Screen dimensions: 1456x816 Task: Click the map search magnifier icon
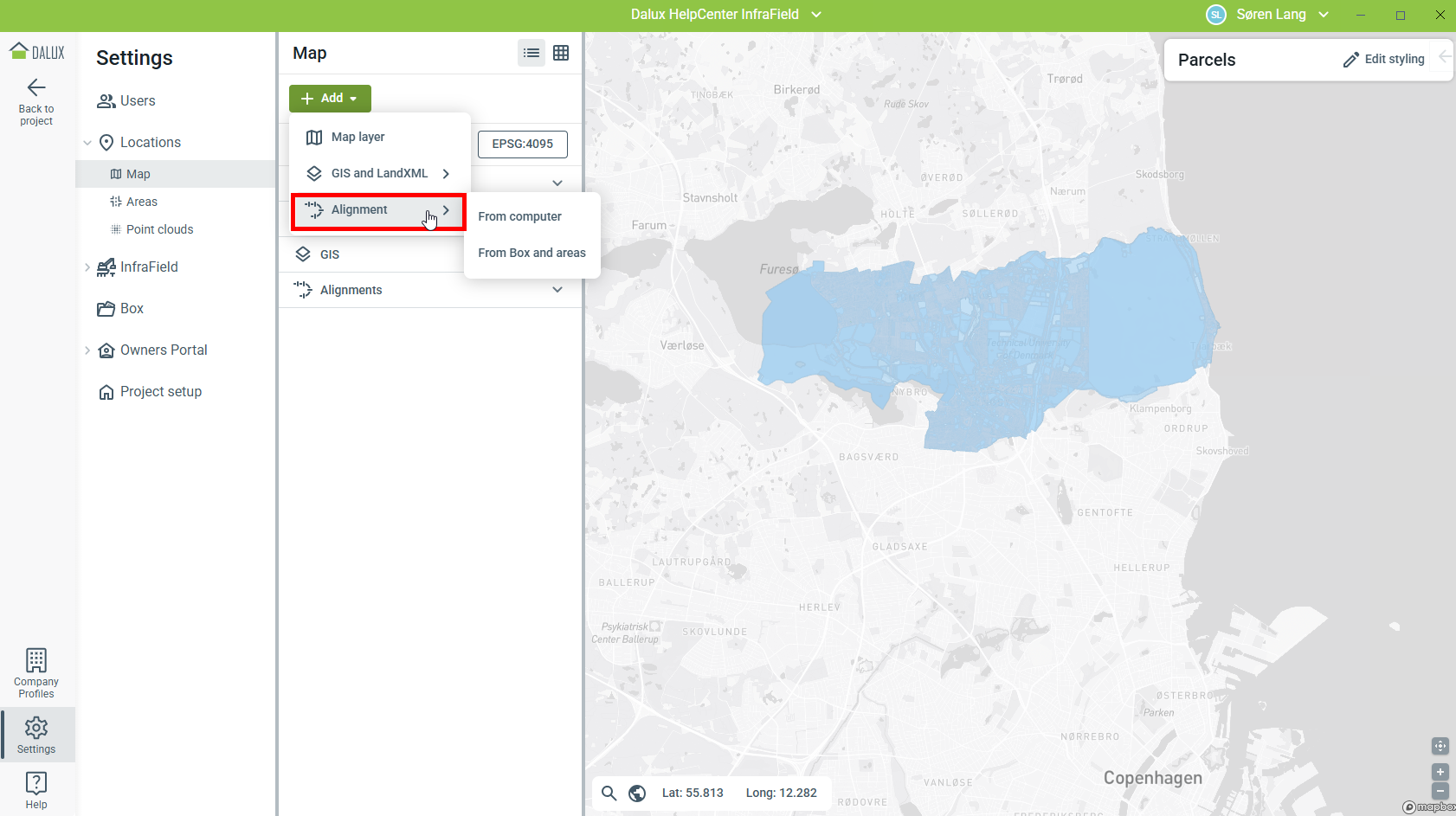[x=609, y=793]
